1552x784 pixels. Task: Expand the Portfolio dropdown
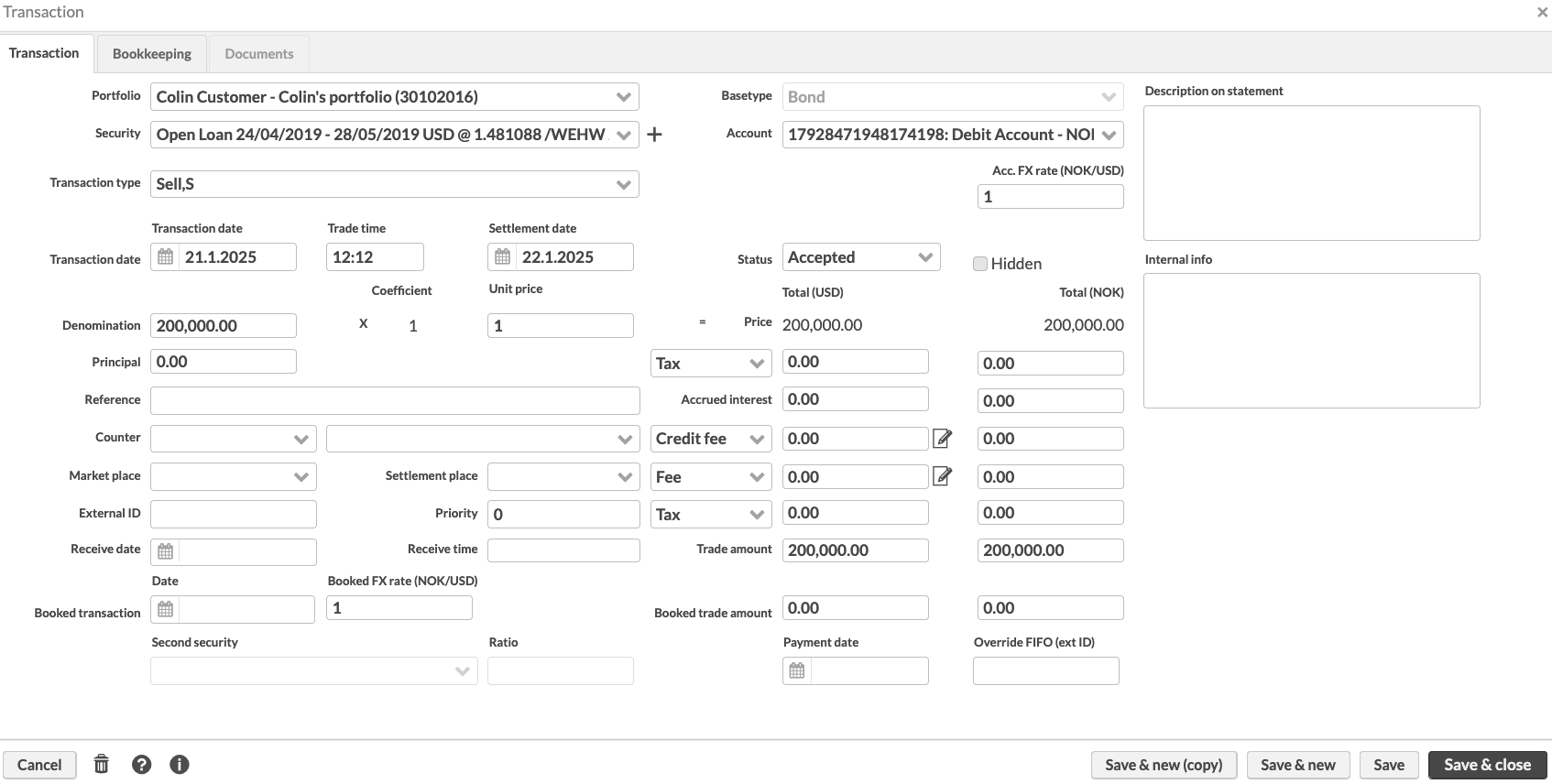click(x=395, y=97)
